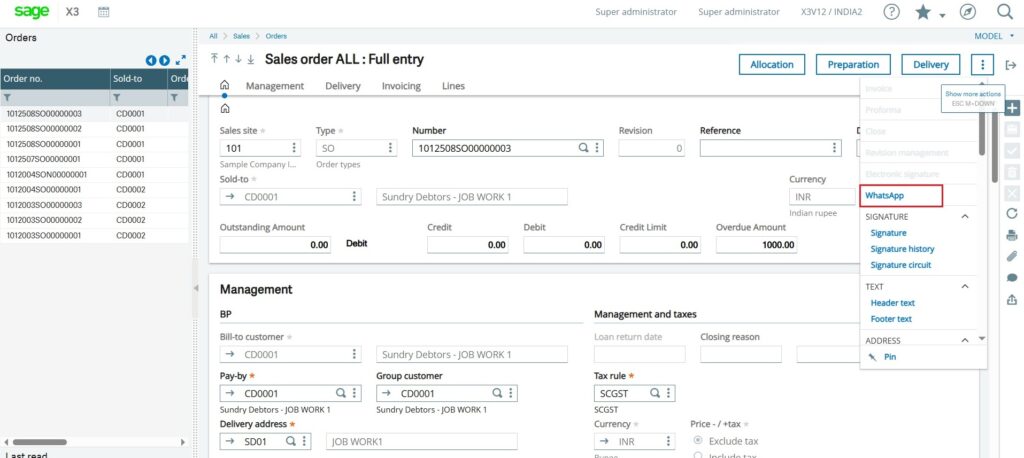Click the green plus New icon in right sidebar
This screenshot has width=1024, height=458.
click(x=1012, y=108)
